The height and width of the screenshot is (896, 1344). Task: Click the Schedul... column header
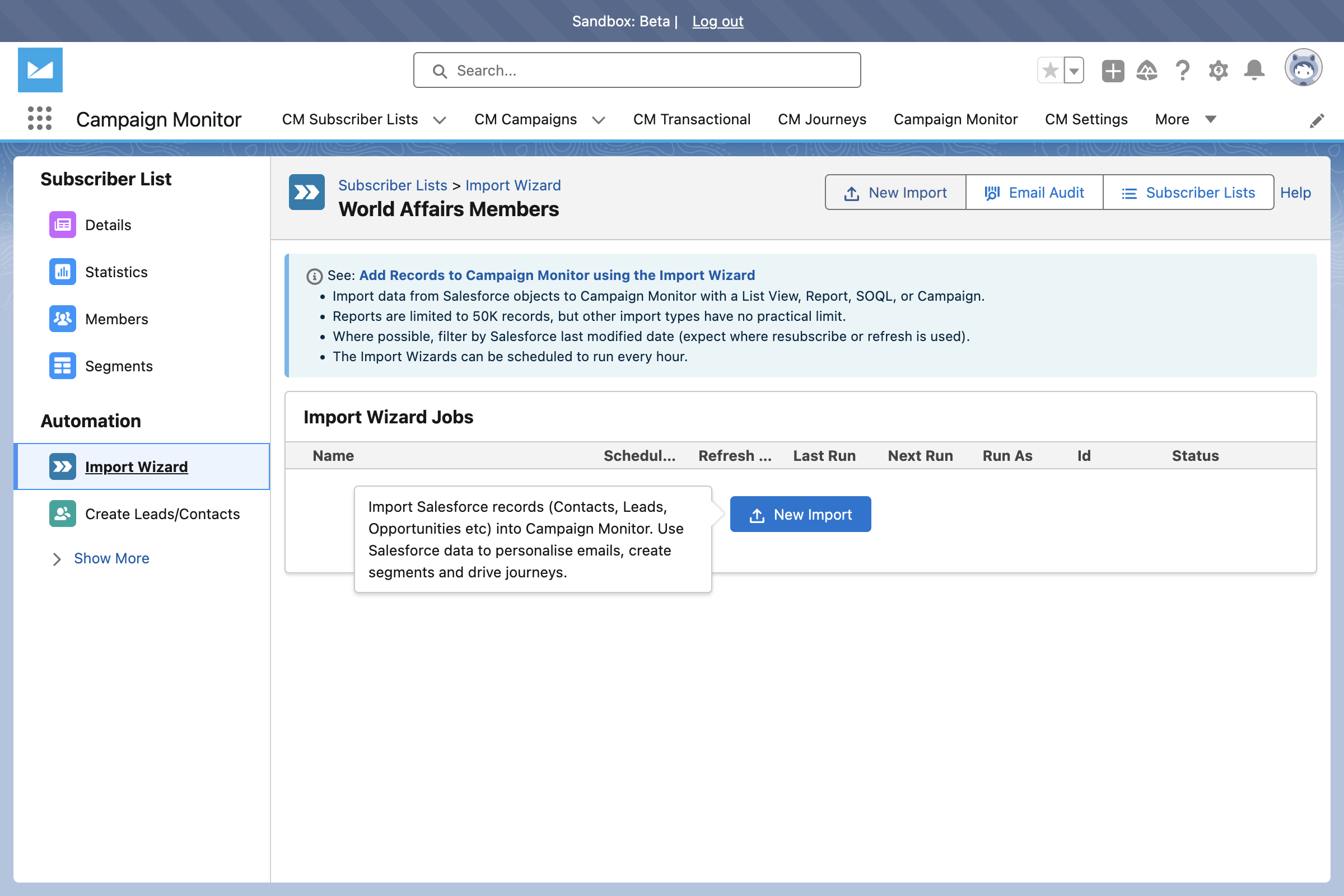[640, 455]
